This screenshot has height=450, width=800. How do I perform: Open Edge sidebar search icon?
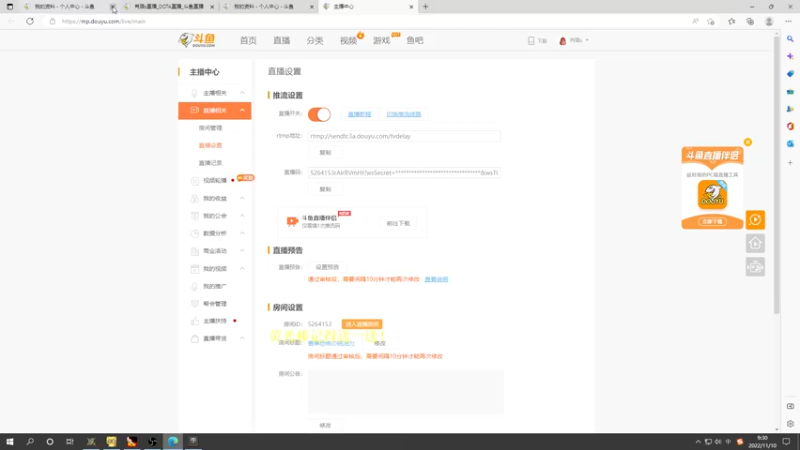790,39
